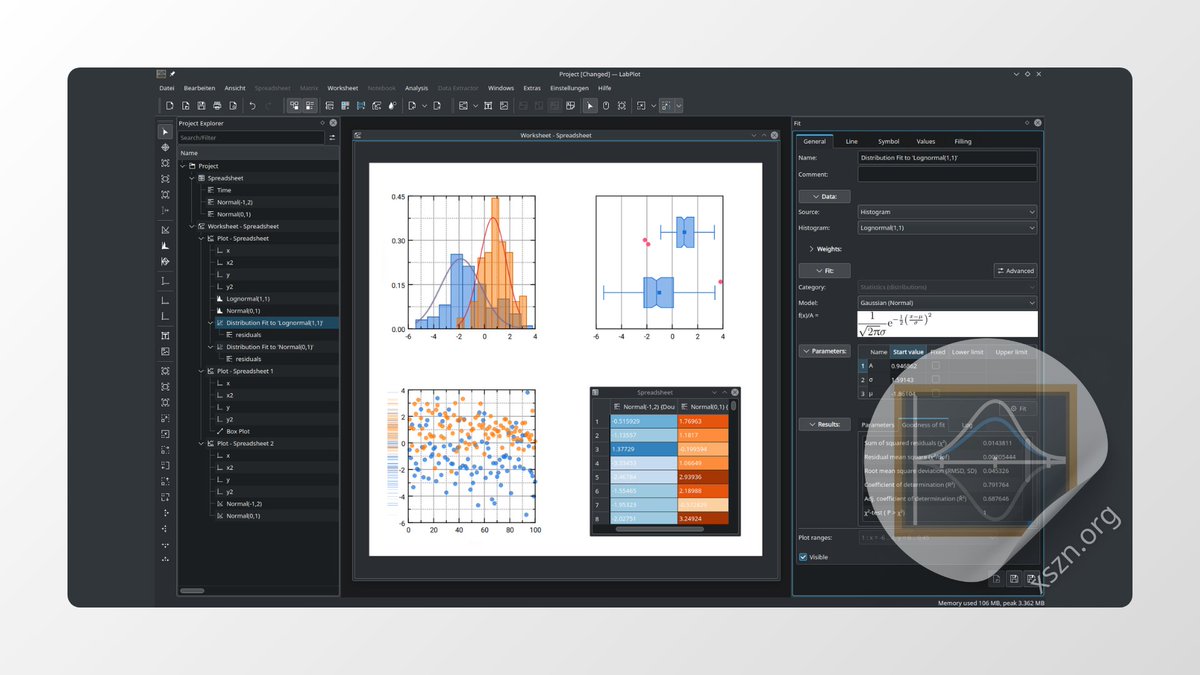Click the Open project toolbar icon

coord(184,105)
